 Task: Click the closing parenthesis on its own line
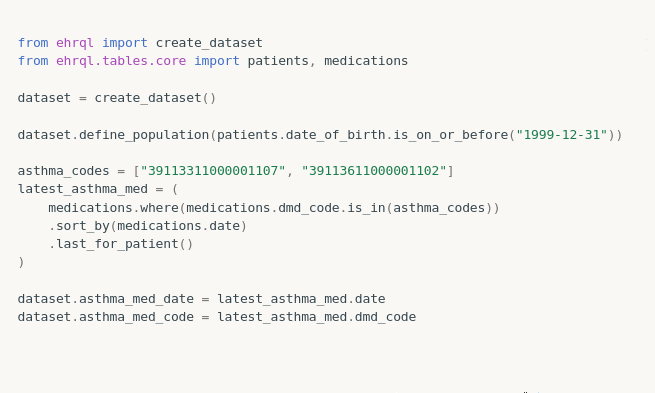tap(21, 262)
